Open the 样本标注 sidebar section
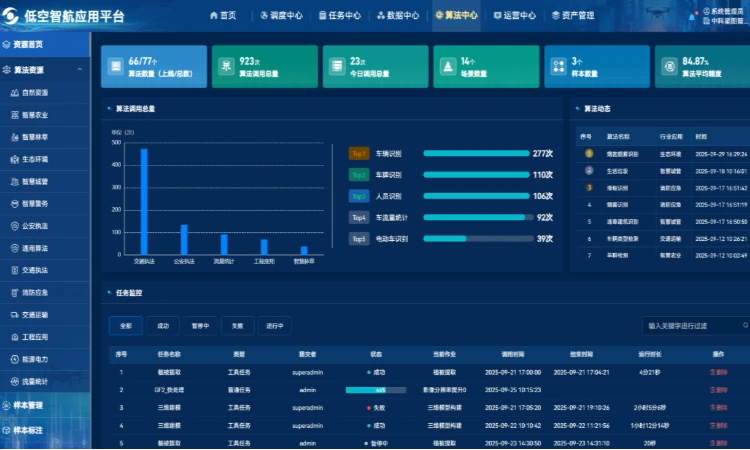Screen dimensions: 750x450 (x=45, y=430)
